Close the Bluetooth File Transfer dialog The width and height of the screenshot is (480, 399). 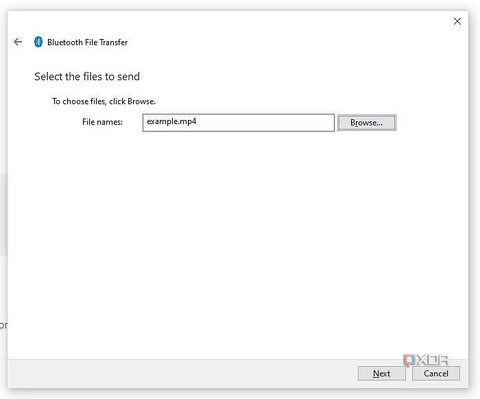click(457, 21)
